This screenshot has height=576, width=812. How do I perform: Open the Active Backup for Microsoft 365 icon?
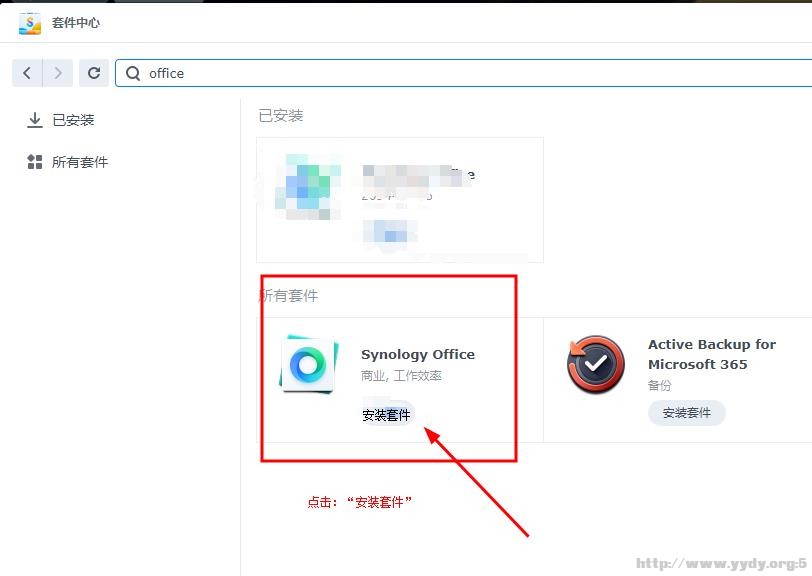596,364
